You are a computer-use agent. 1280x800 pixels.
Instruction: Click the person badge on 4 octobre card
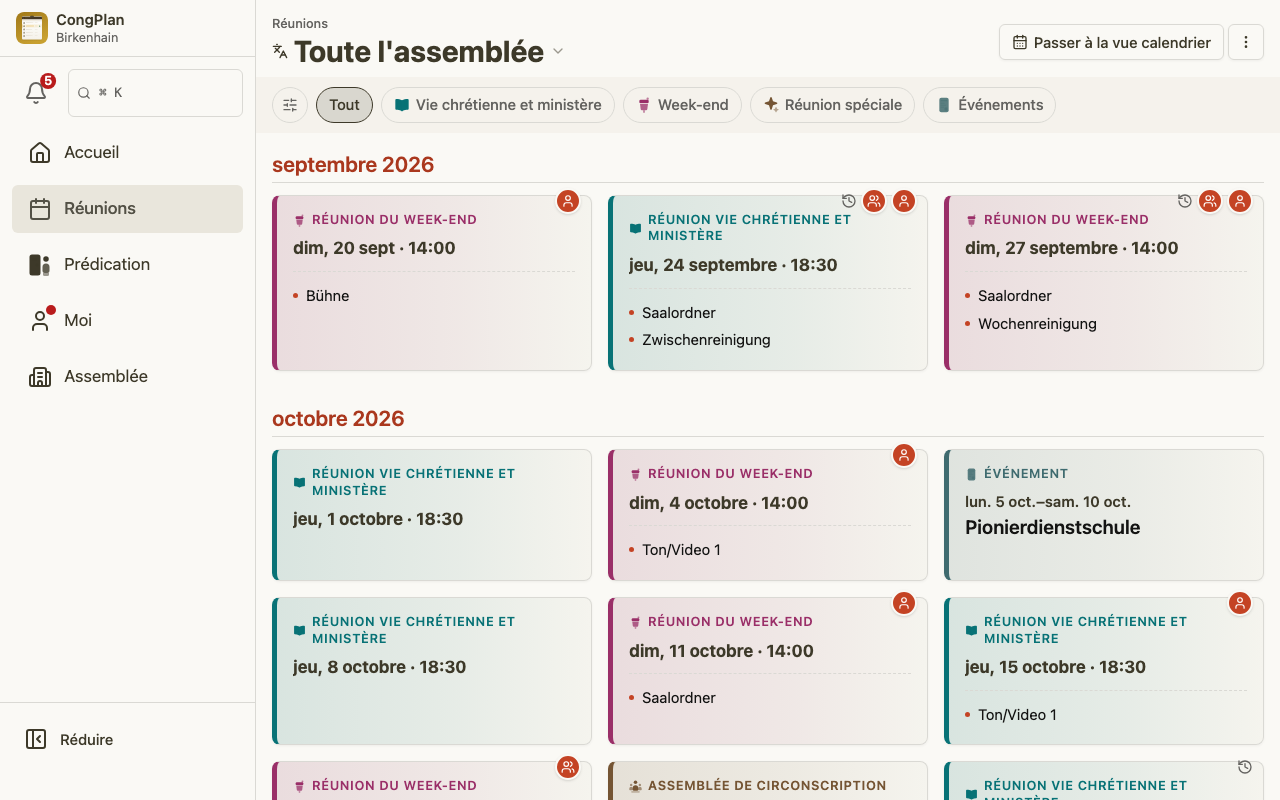pos(904,455)
